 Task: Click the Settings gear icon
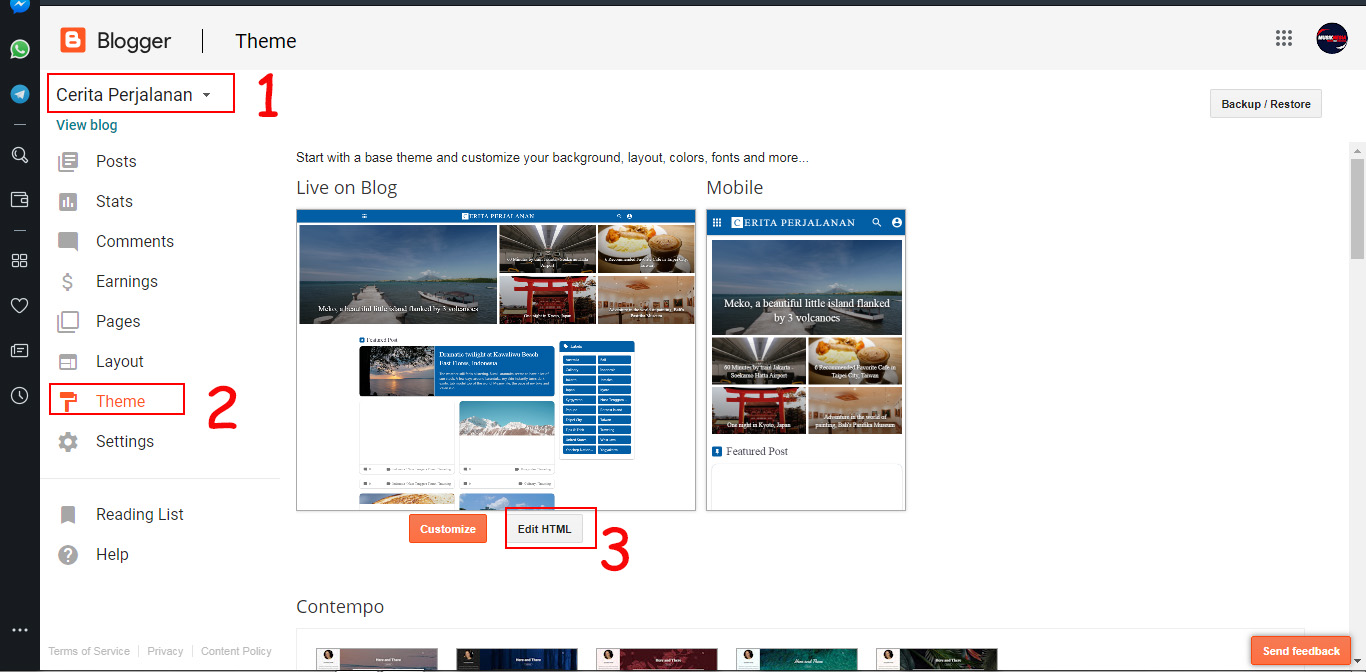pos(68,441)
